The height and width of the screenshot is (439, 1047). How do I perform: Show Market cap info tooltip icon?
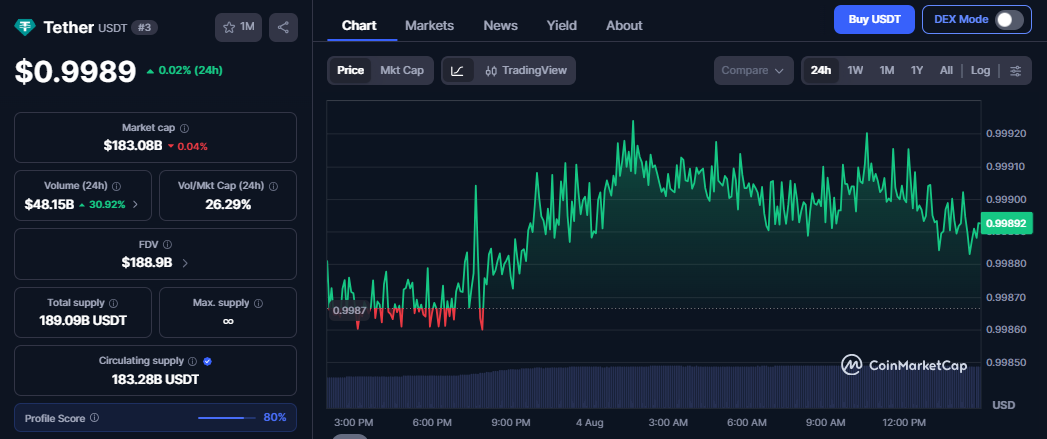(x=184, y=128)
